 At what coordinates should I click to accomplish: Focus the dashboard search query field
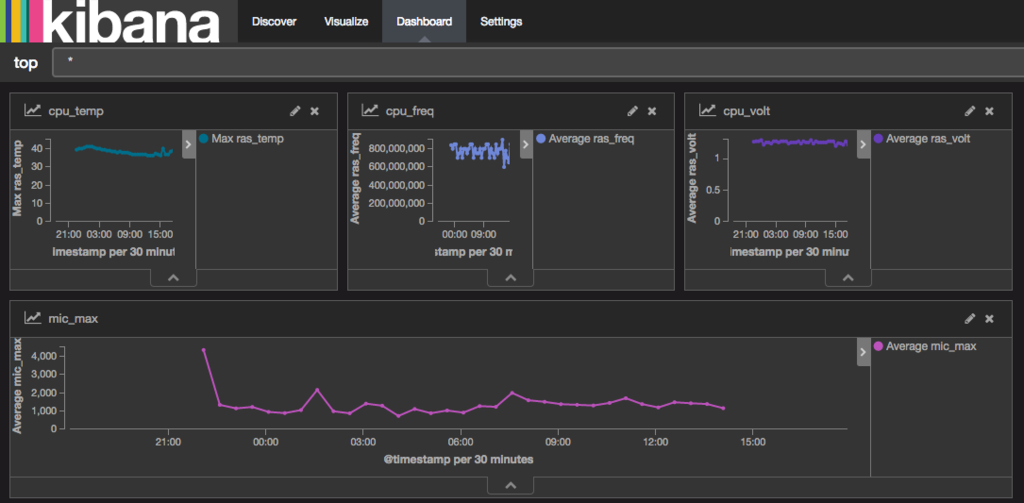530,62
